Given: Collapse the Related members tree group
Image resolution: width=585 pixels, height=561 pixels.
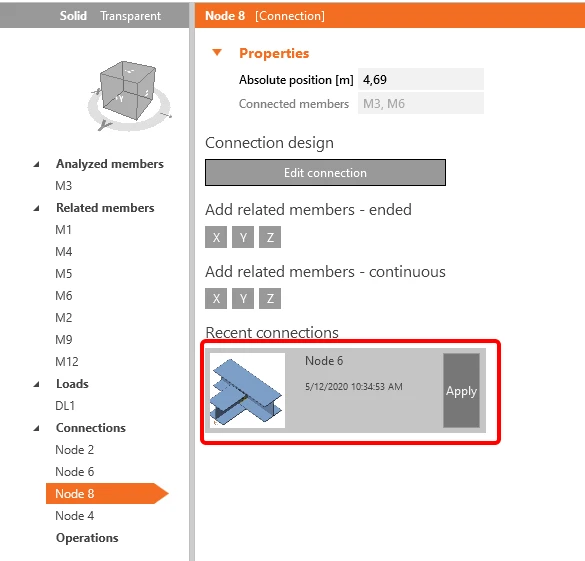Looking at the screenshot, I should point(36,208).
